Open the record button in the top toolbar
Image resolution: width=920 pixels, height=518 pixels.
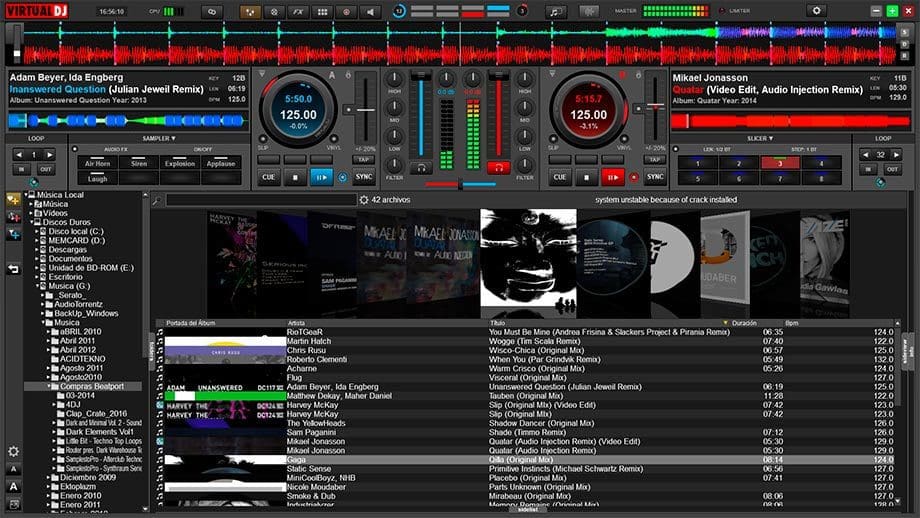click(346, 12)
